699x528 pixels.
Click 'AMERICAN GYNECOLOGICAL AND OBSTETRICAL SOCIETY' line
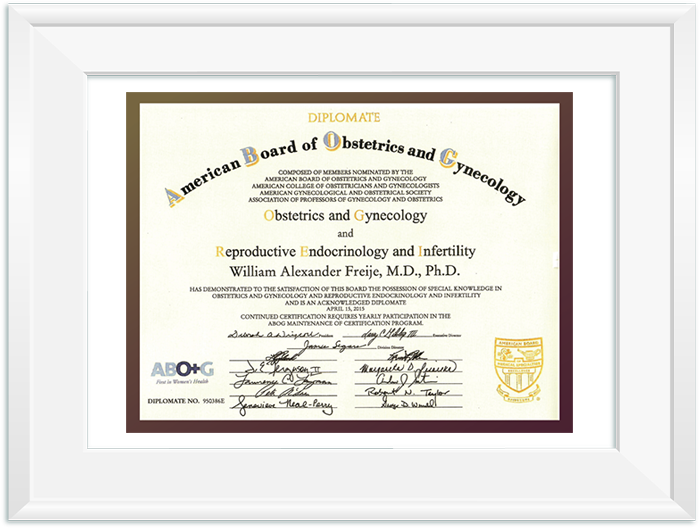click(x=345, y=193)
